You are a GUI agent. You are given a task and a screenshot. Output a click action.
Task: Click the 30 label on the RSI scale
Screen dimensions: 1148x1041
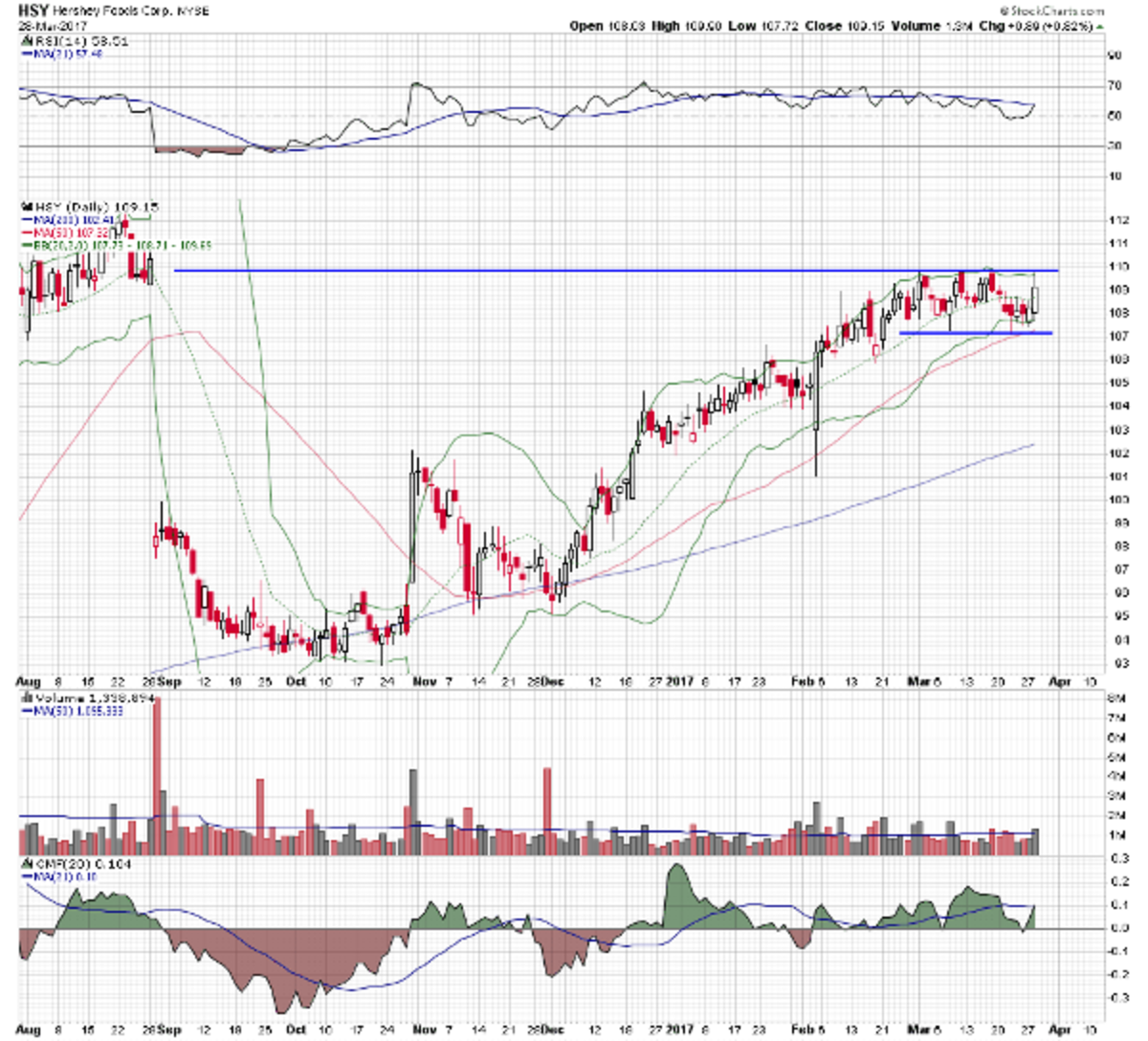(1115, 146)
